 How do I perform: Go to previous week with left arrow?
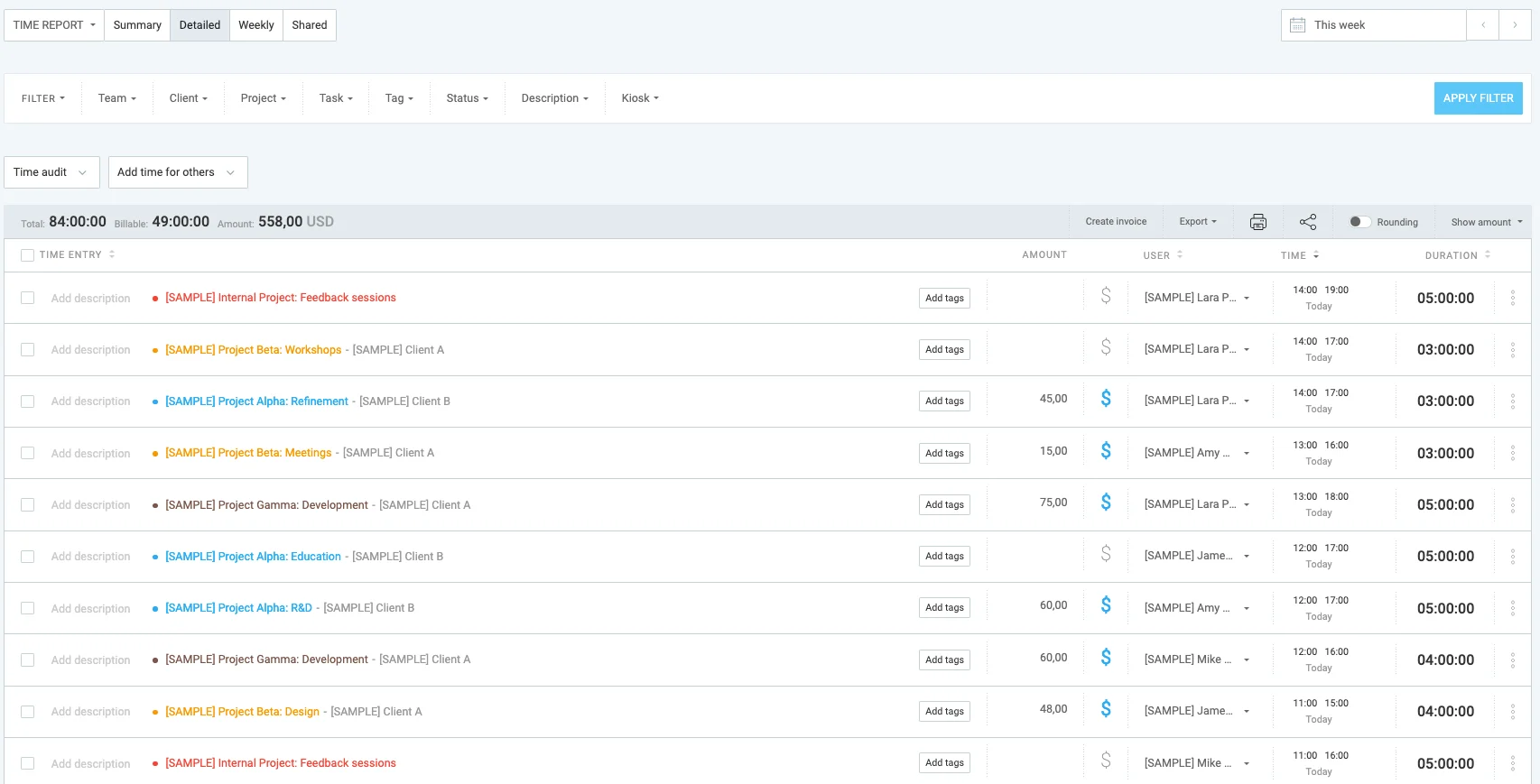click(x=1483, y=25)
